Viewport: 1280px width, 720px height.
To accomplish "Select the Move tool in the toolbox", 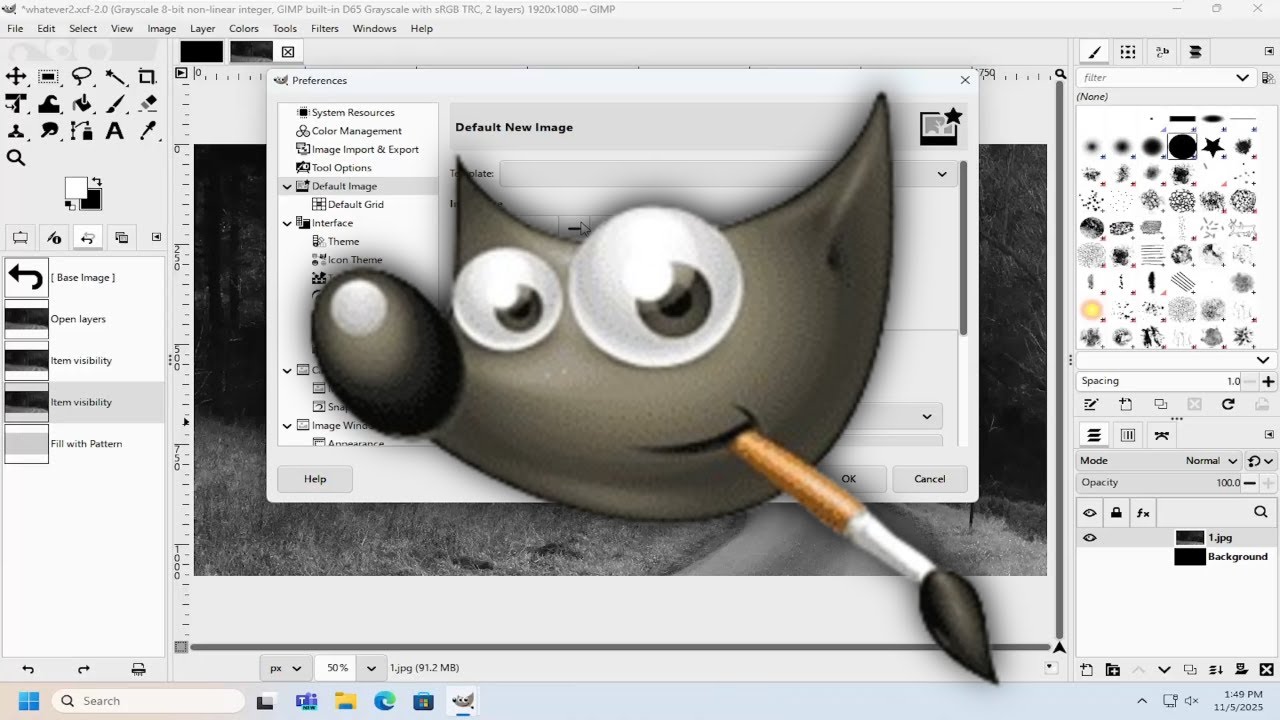I will click(x=16, y=77).
